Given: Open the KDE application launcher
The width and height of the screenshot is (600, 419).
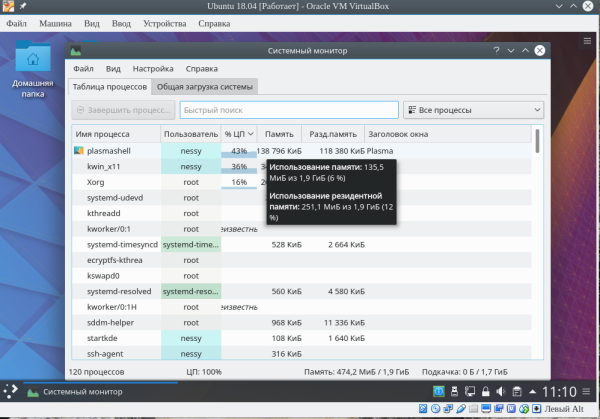Looking at the screenshot, I should (x=11, y=391).
